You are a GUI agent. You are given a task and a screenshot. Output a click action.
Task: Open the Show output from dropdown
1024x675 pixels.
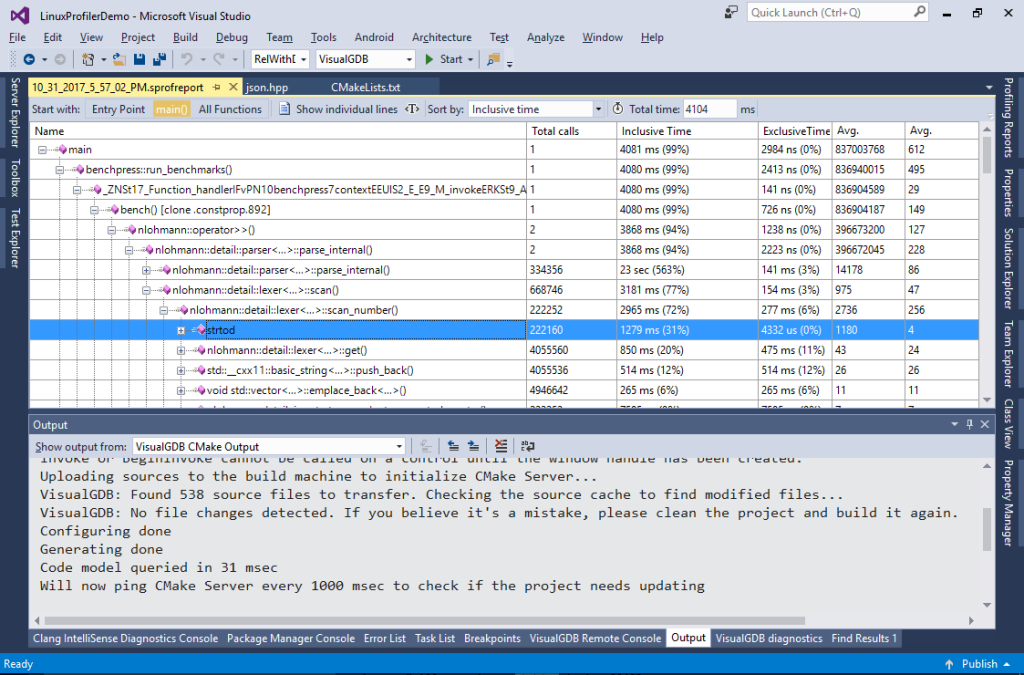[x=398, y=446]
